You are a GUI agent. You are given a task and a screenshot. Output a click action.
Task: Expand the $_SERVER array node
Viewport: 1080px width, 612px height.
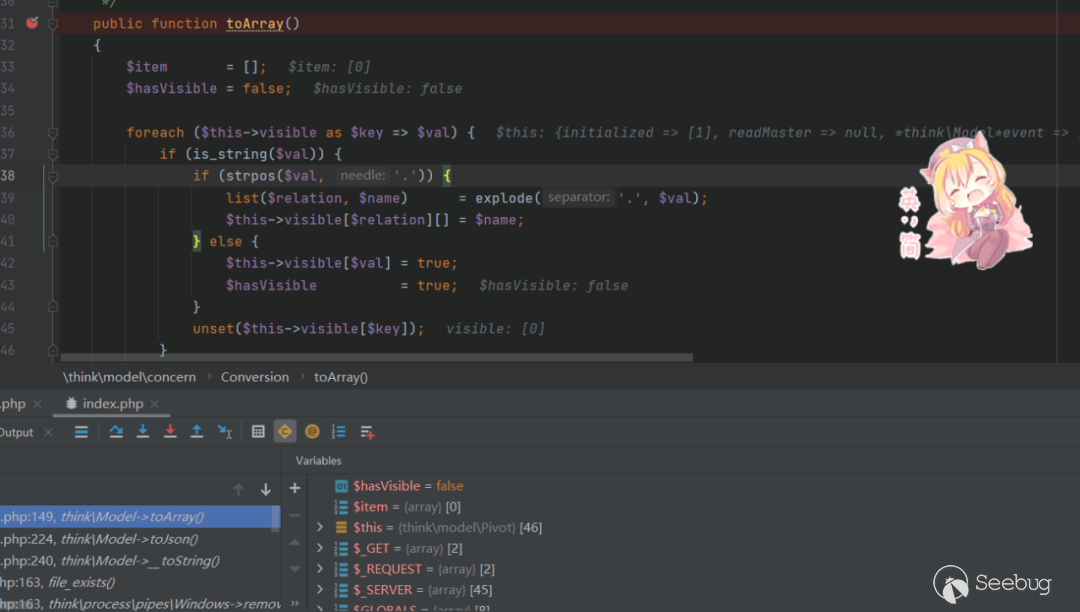(320, 590)
